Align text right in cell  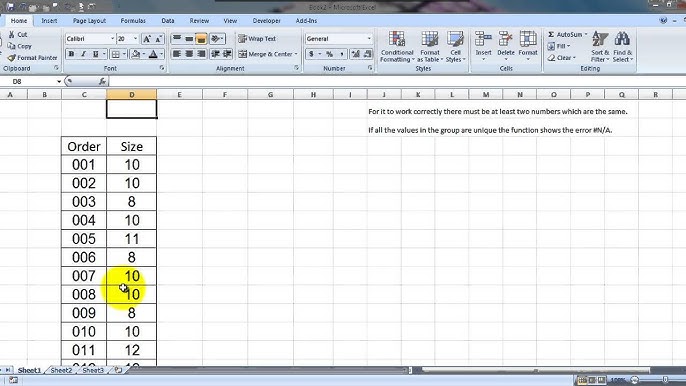[x=201, y=54]
